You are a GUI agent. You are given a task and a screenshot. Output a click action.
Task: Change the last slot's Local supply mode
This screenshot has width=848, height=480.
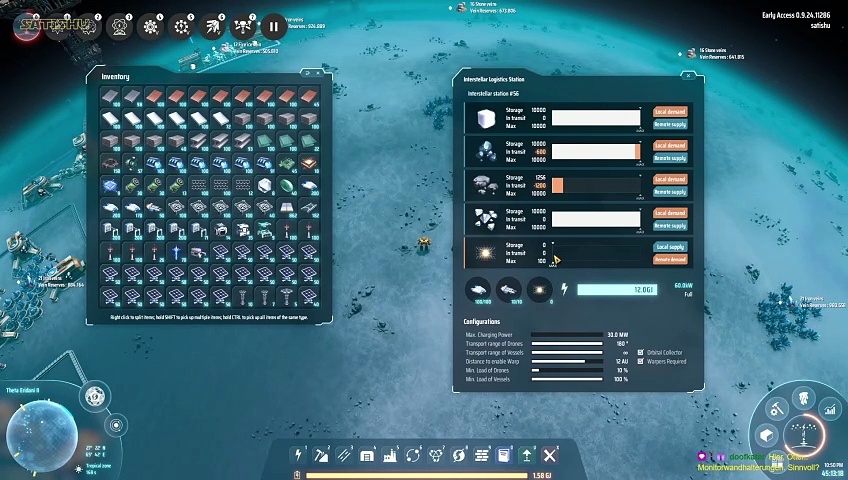pos(670,246)
